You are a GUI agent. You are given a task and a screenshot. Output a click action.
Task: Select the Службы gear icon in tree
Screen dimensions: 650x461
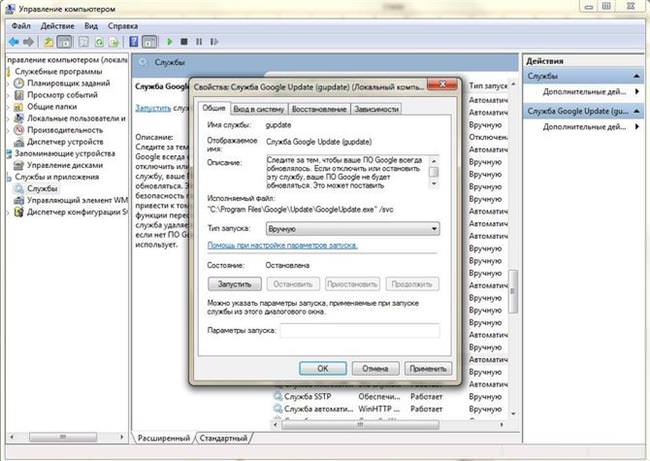[19, 189]
